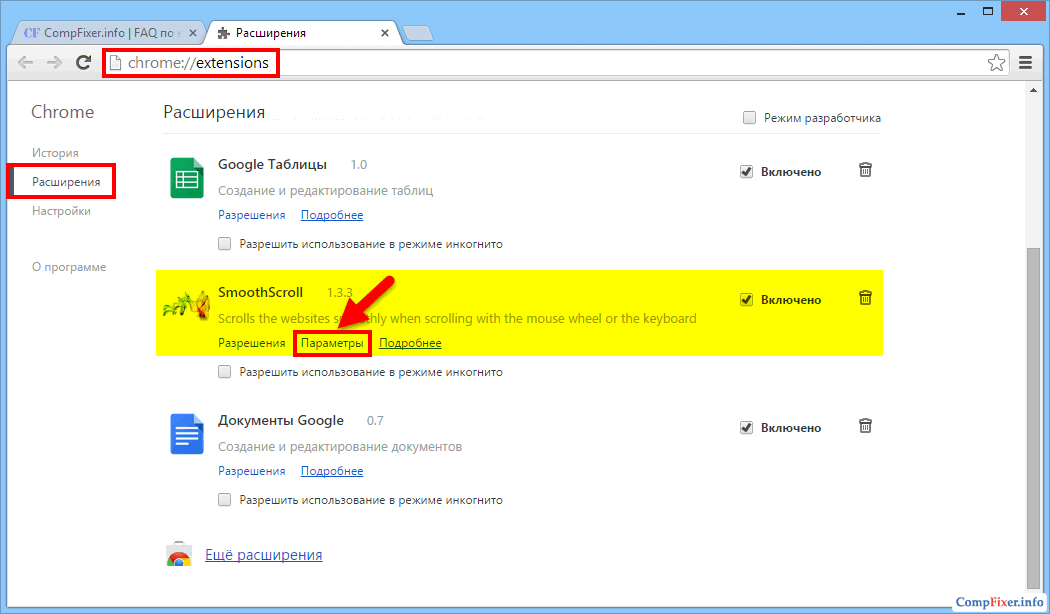Open Подробнее for SmoothScroll

pos(410,343)
